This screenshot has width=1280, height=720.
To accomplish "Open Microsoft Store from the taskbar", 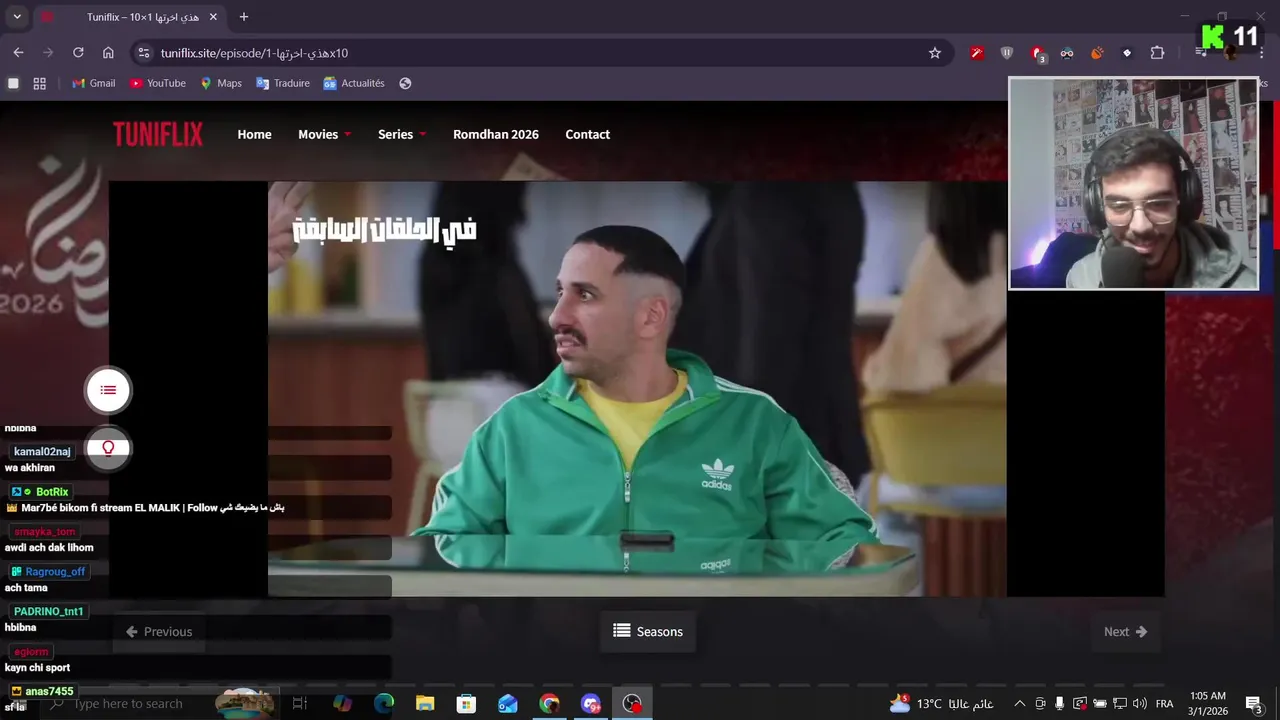I will click(466, 704).
